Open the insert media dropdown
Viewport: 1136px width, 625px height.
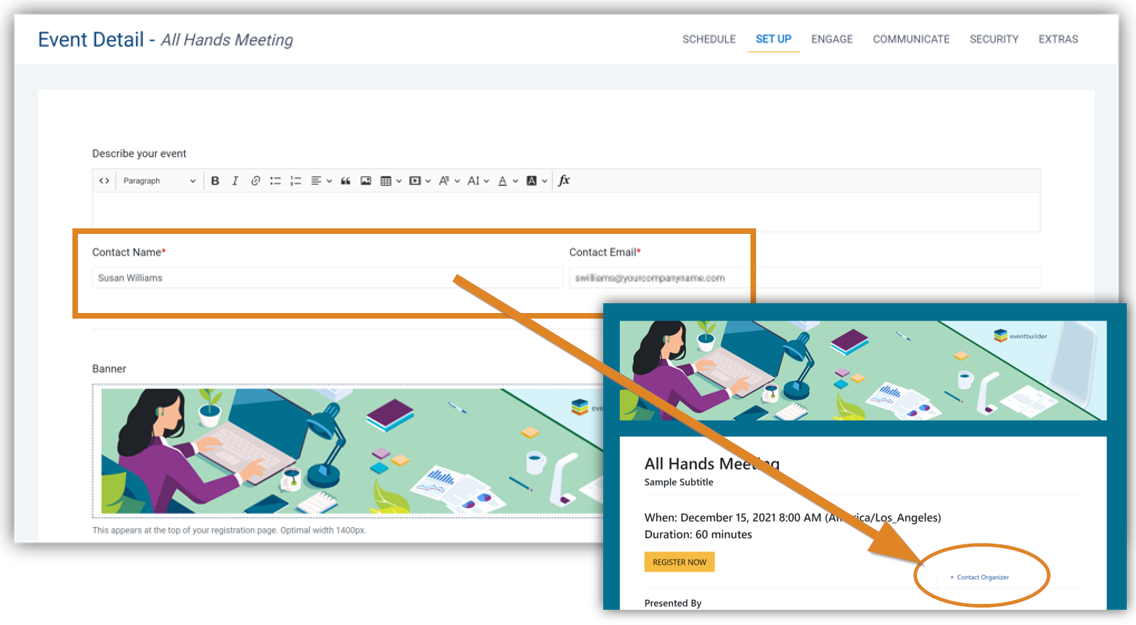coord(420,181)
